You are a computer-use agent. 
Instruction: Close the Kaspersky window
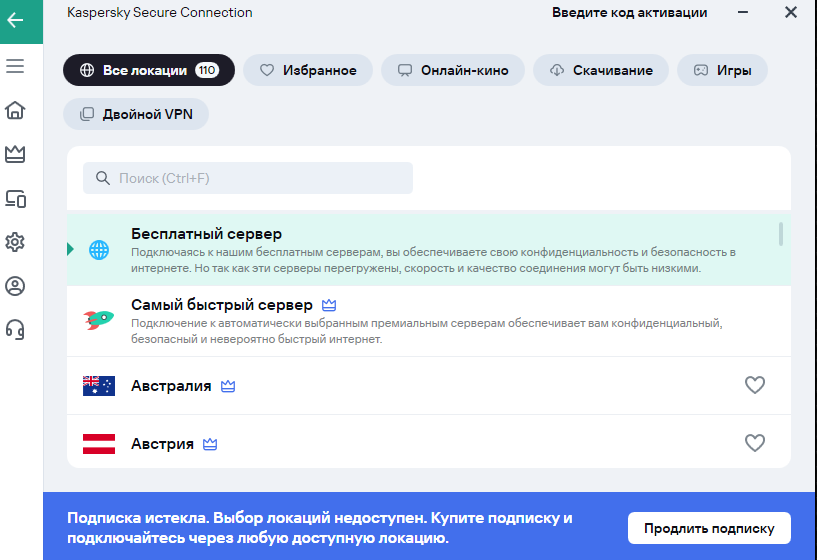pos(791,12)
